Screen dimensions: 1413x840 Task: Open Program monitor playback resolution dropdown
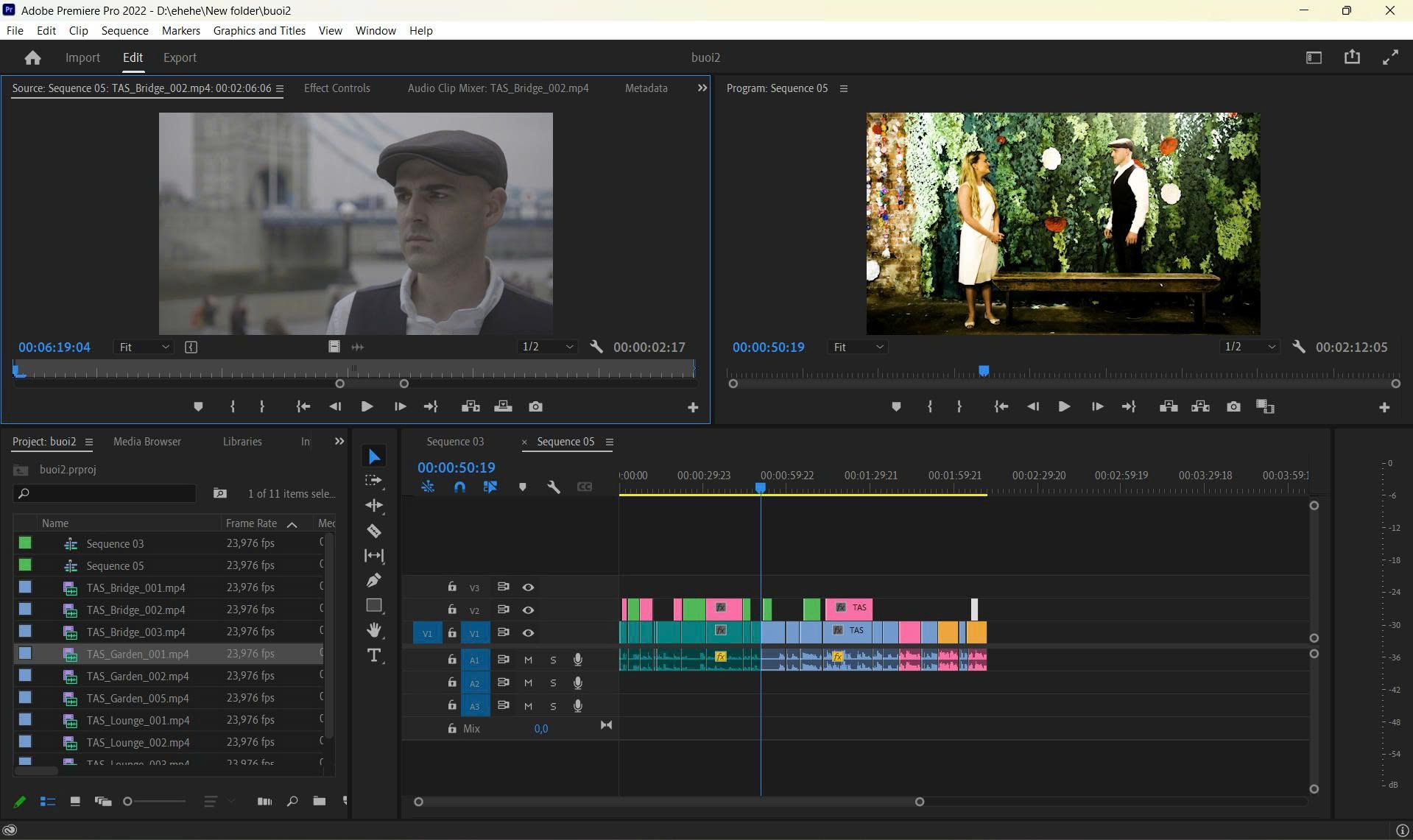[x=1250, y=347]
